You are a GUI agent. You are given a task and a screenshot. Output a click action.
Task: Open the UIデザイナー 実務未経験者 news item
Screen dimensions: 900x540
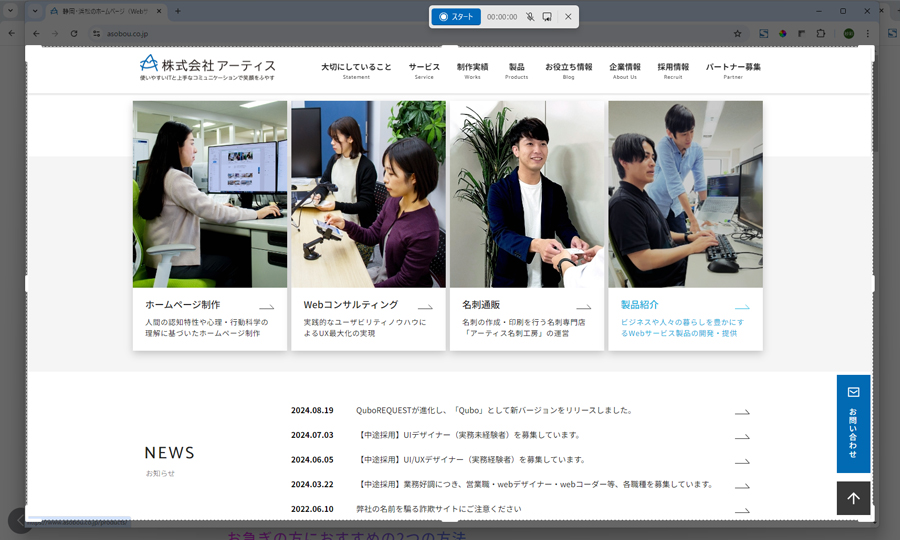coord(470,435)
